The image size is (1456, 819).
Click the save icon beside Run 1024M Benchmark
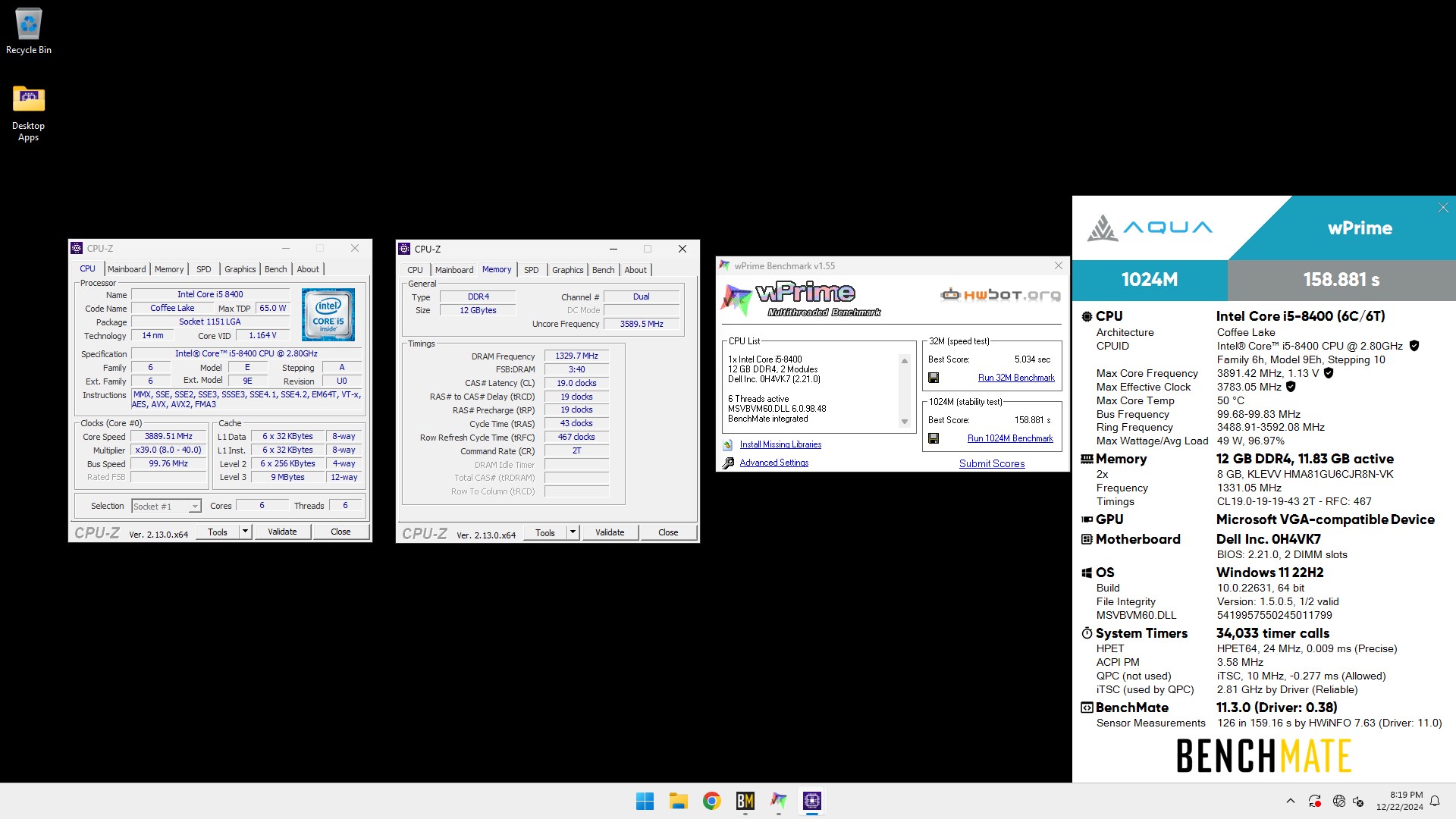tap(934, 438)
